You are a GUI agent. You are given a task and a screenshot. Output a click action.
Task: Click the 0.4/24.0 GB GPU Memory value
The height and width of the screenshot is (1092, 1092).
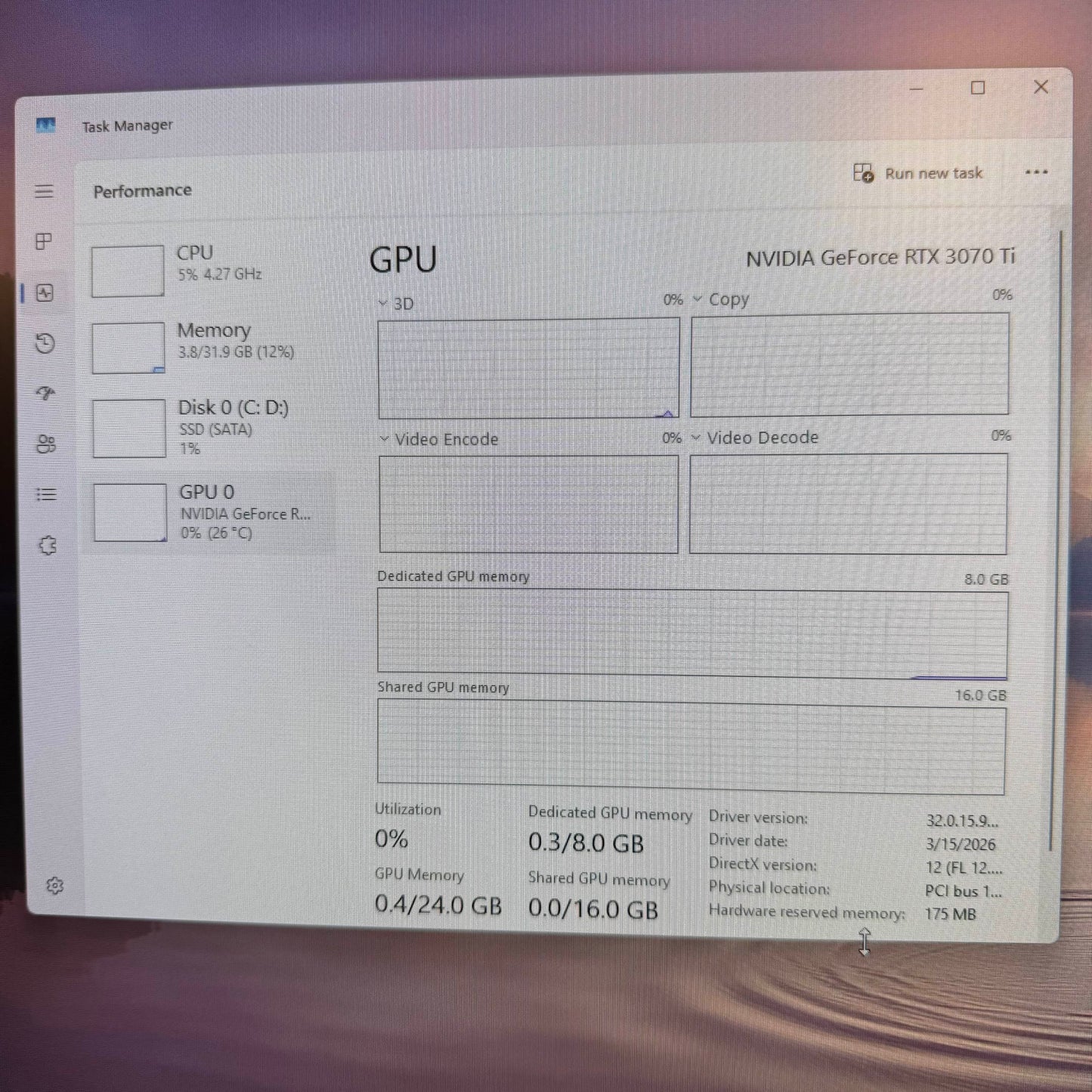(438, 905)
